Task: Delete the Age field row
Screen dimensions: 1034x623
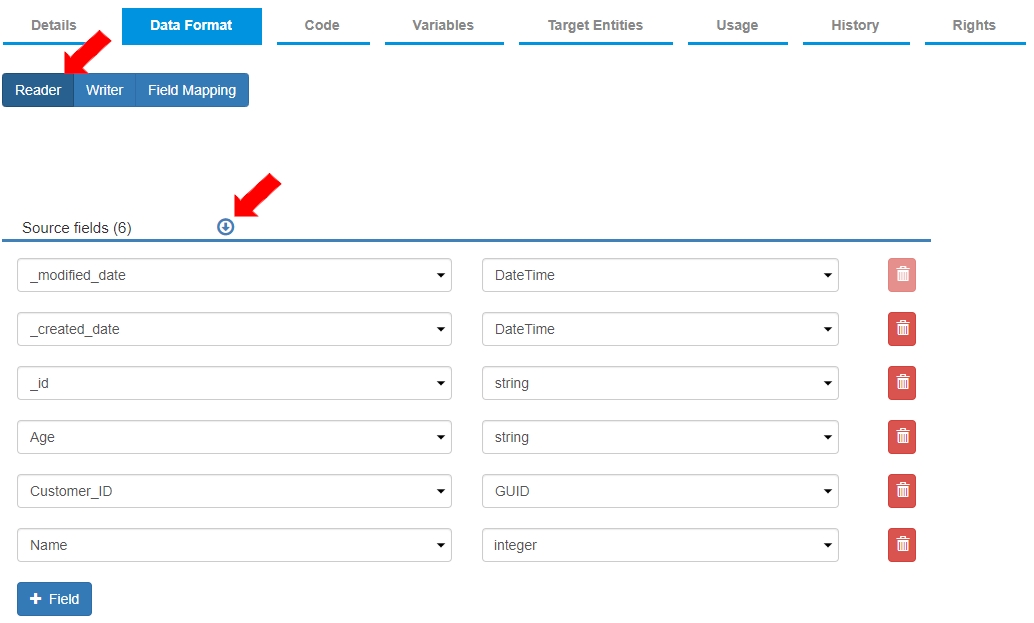Action: (x=902, y=437)
